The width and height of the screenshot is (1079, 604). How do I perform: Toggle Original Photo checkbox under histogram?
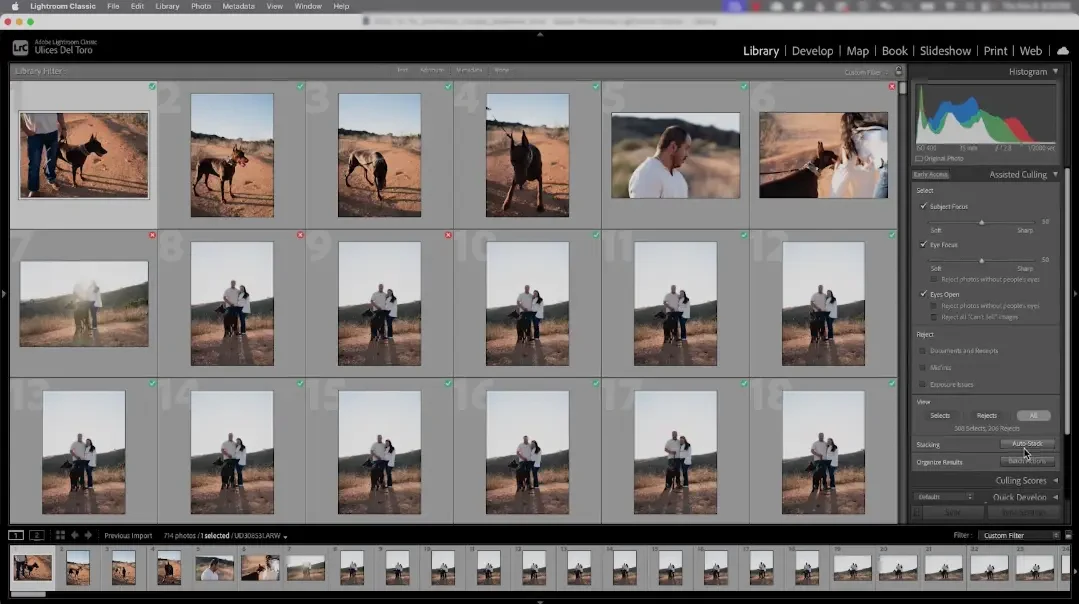point(919,159)
